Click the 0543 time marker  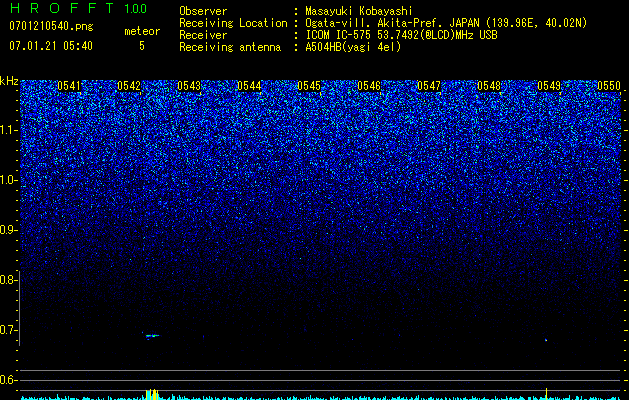(189, 86)
